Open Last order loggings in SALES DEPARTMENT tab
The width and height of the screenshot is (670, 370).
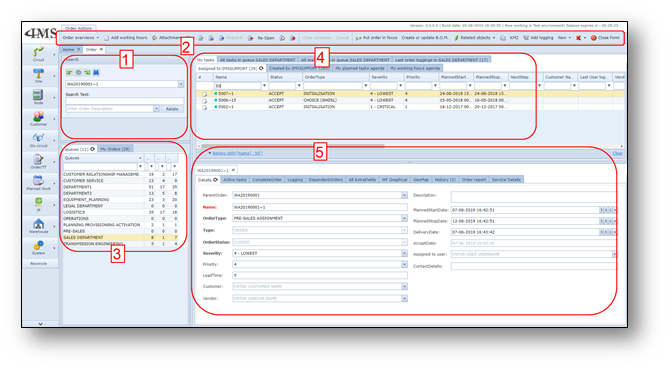(x=441, y=60)
